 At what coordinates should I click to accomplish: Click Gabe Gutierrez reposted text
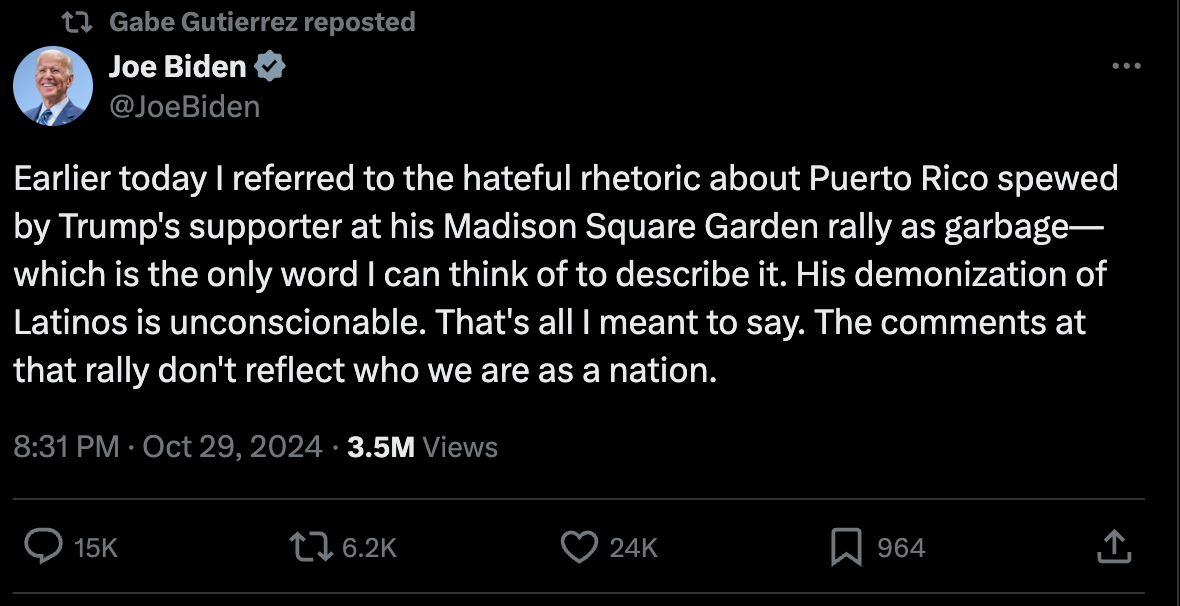click(x=264, y=20)
